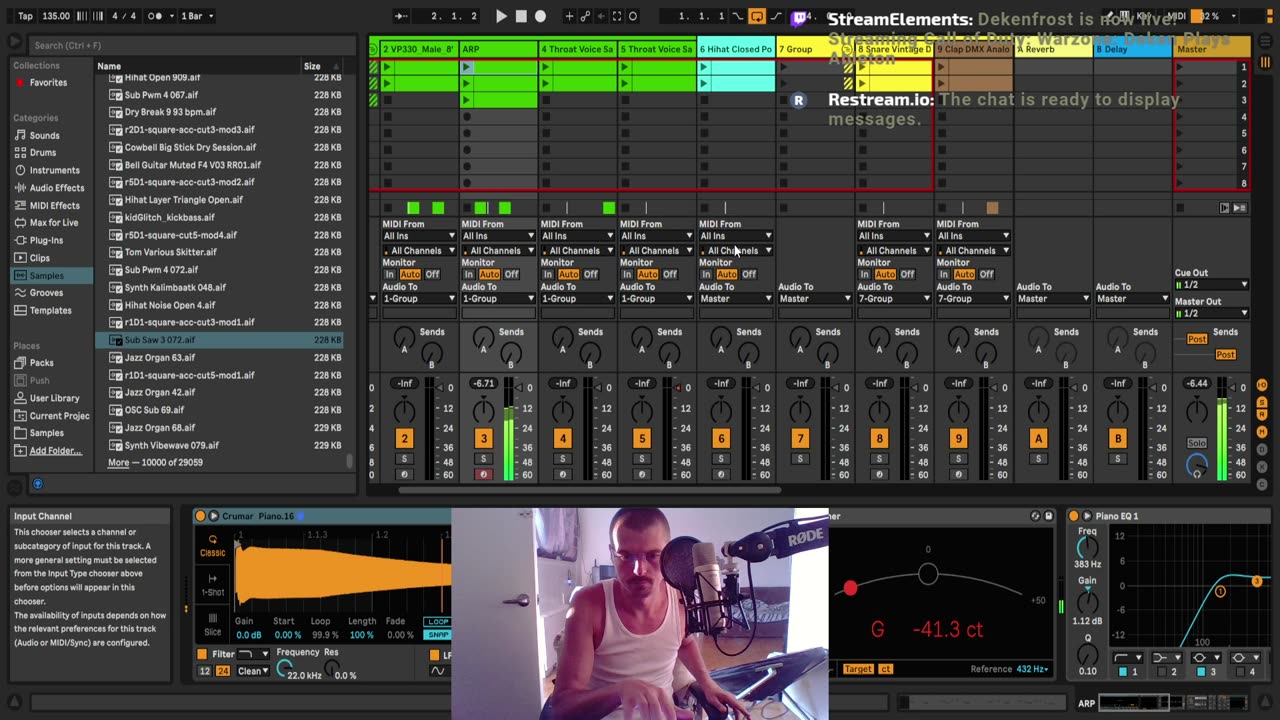The width and height of the screenshot is (1280, 720).
Task: Open the 1 Bar quantization menu
Action: pyautogui.click(x=197, y=16)
